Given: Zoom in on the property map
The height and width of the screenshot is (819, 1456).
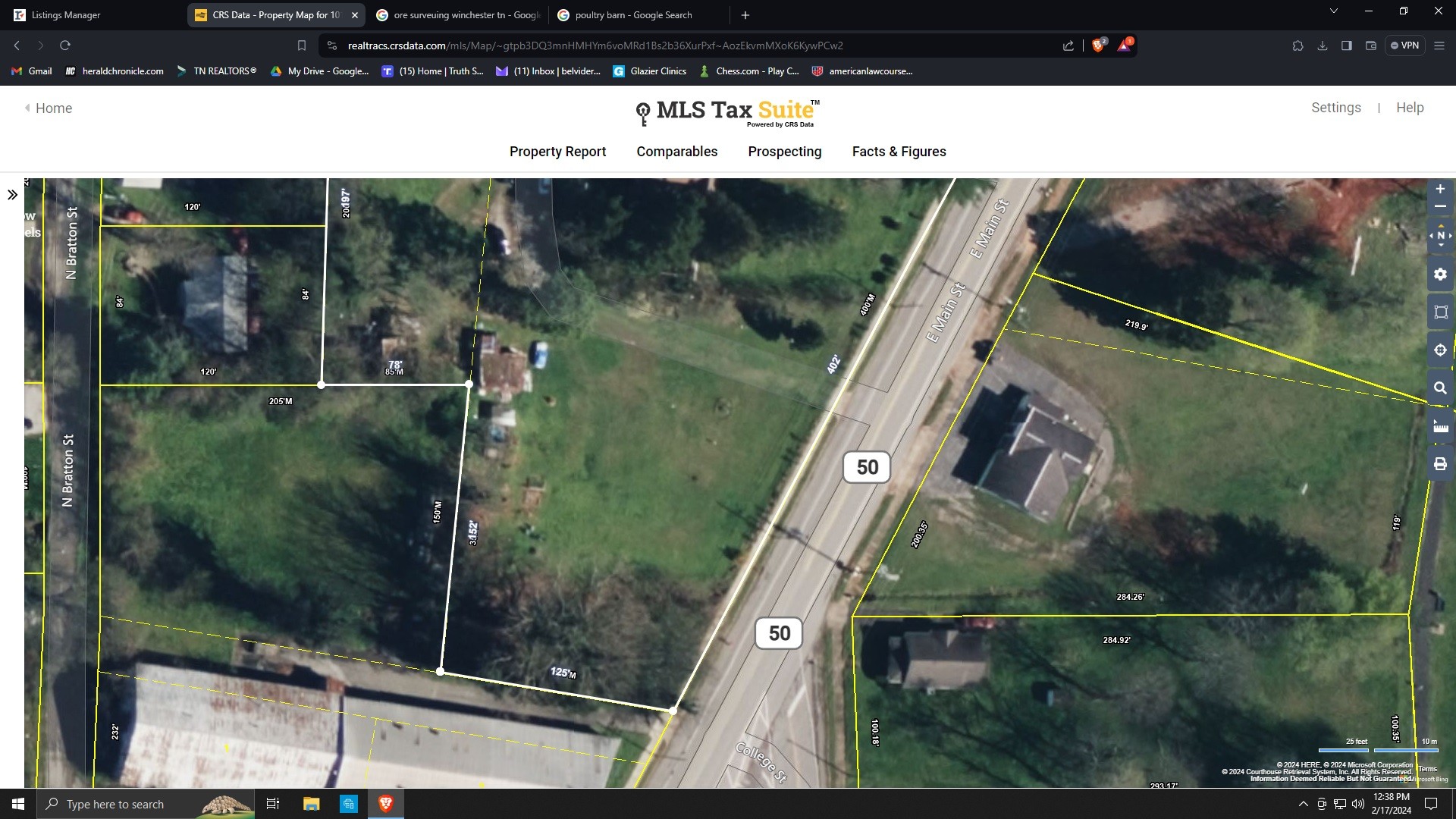Looking at the screenshot, I should pos(1440,189).
